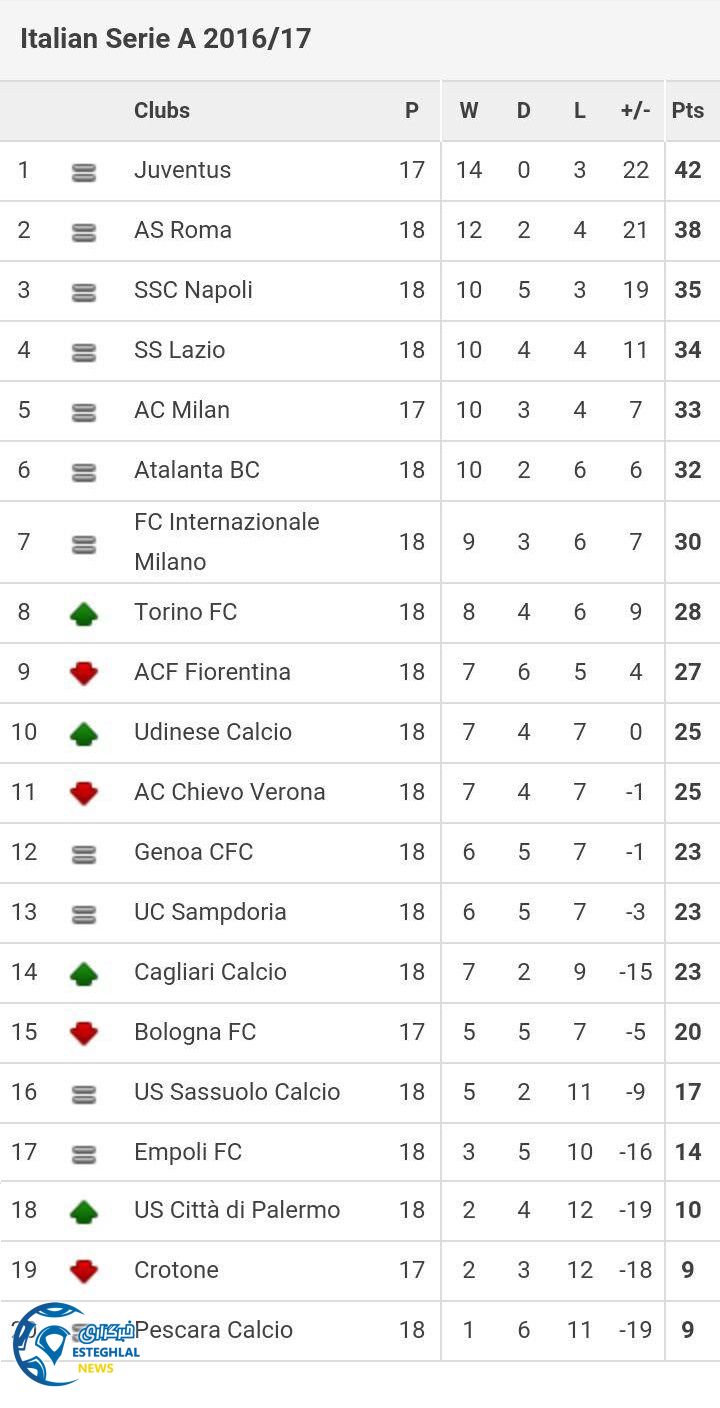Click the +/- goal difference column header
This screenshot has width=720, height=1408.
[x=635, y=111]
